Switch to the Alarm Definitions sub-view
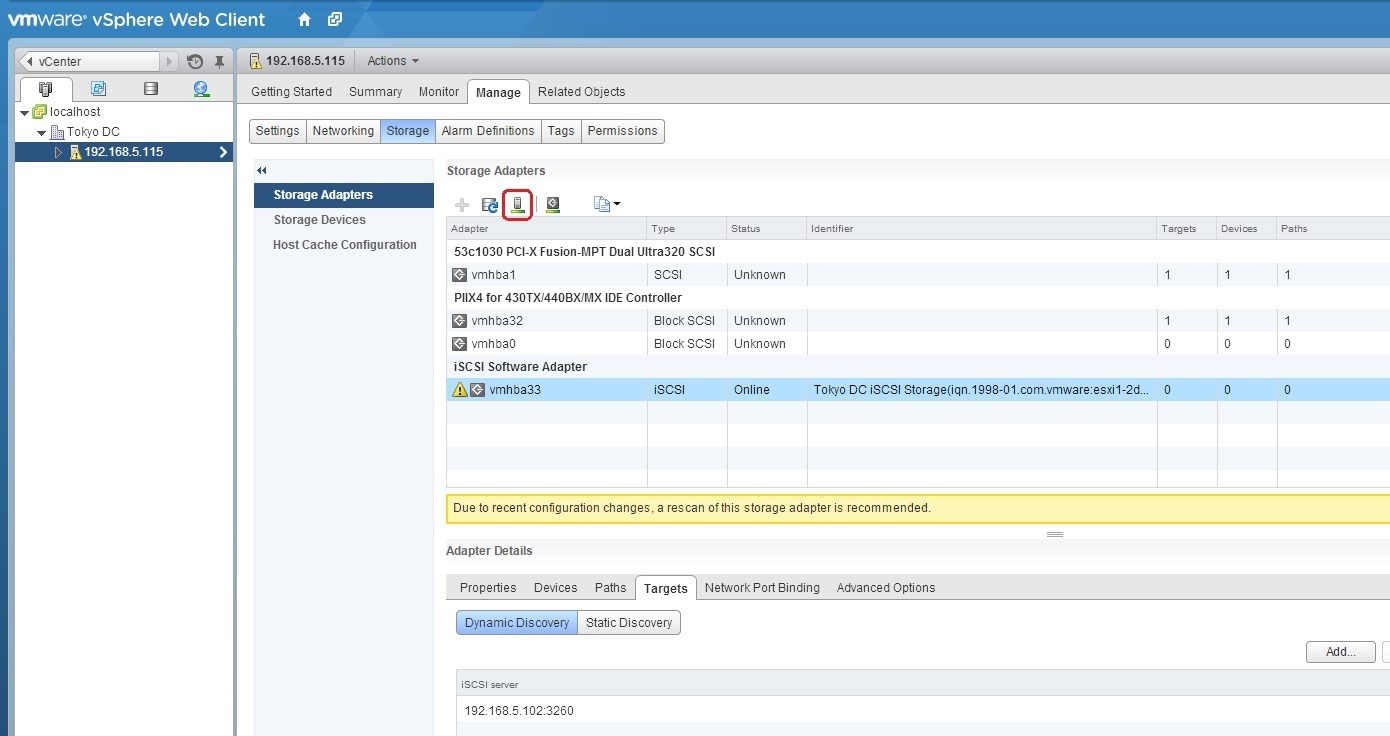The width and height of the screenshot is (1390, 736). pyautogui.click(x=488, y=131)
